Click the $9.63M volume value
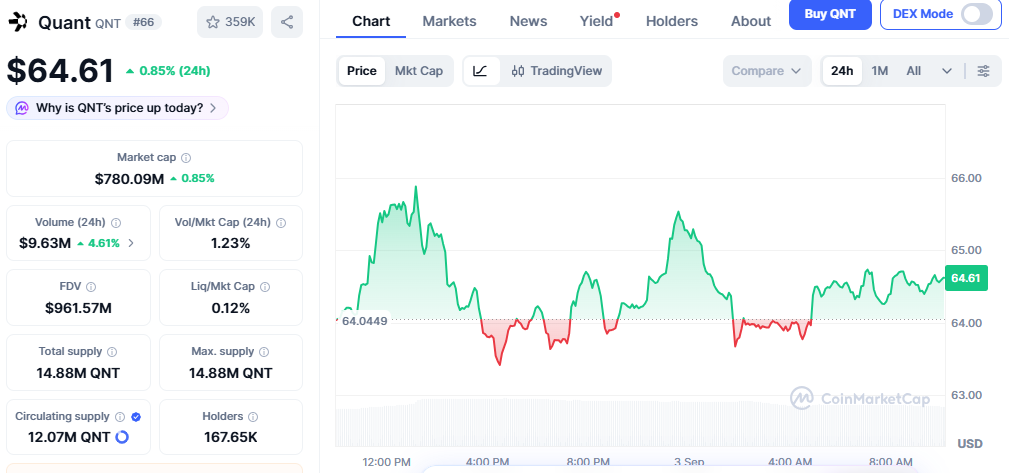This screenshot has width=1009, height=473. click(x=45, y=243)
